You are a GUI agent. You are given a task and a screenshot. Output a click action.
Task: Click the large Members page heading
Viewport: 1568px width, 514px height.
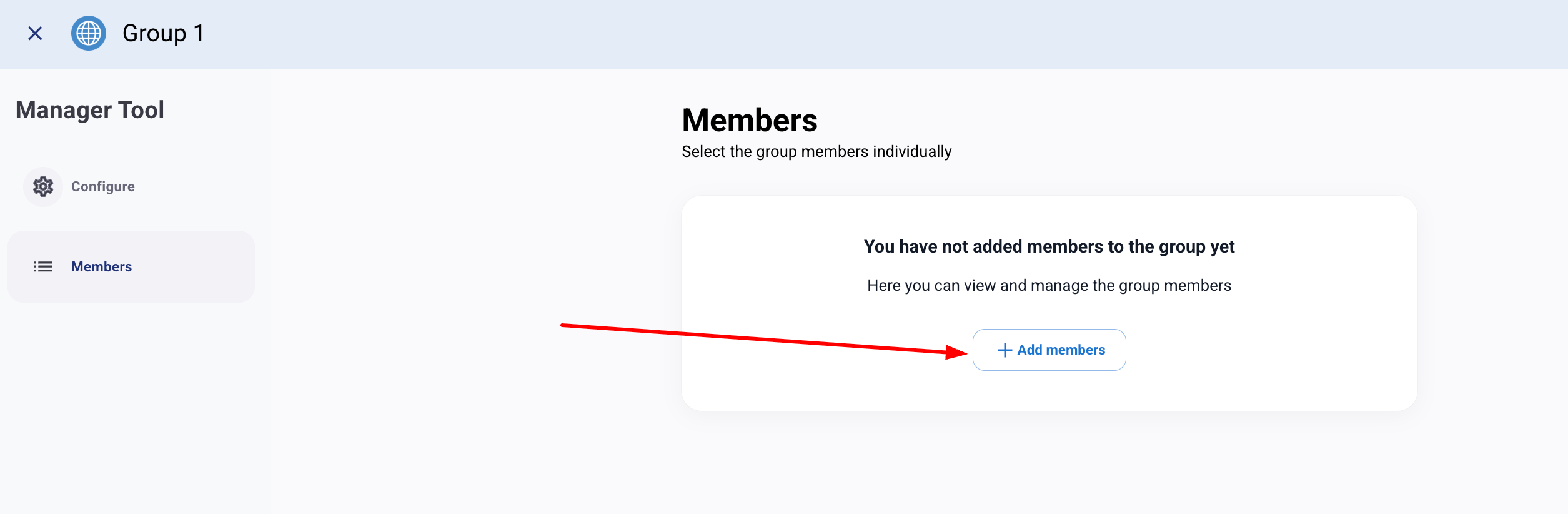[750, 120]
